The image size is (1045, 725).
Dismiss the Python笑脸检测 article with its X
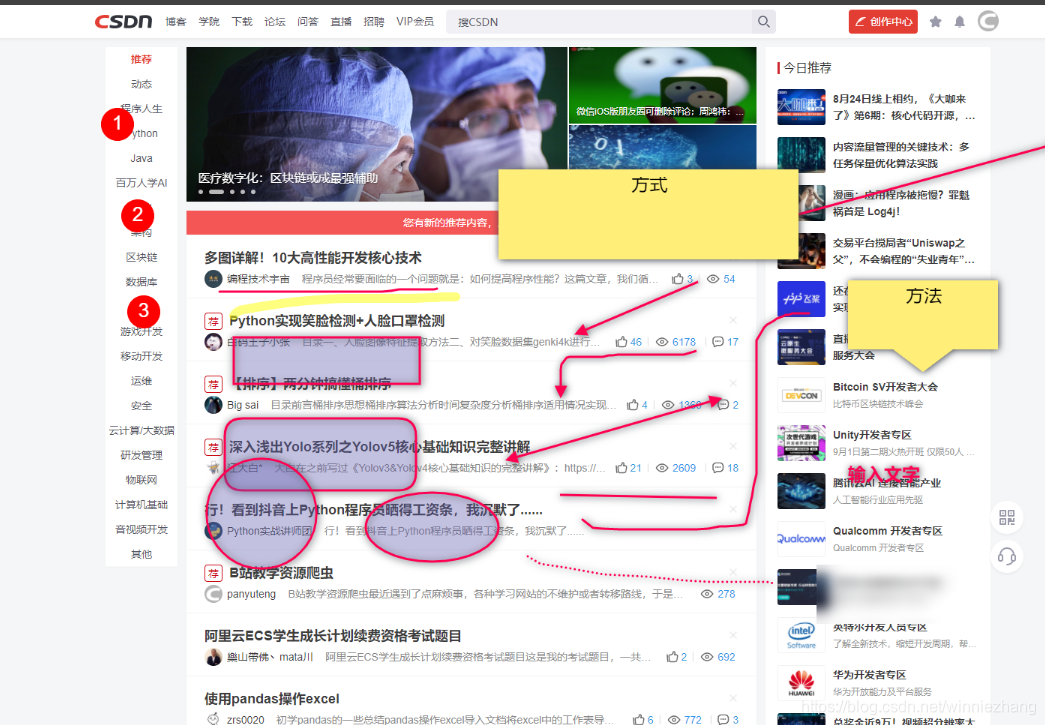(x=733, y=321)
